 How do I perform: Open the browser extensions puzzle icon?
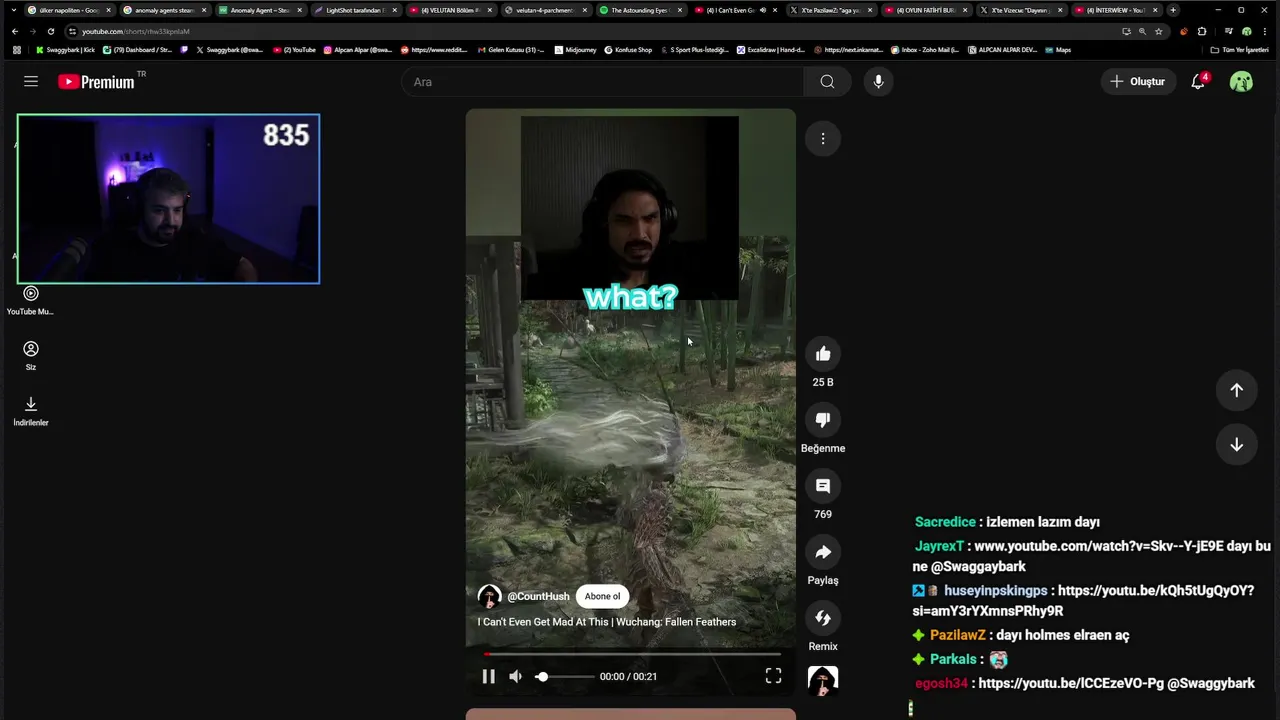click(1202, 31)
